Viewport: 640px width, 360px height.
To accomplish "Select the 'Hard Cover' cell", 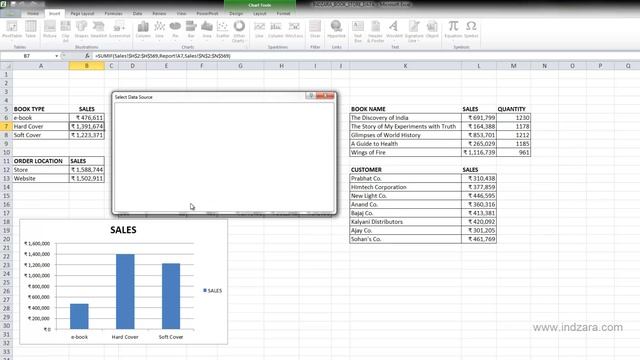I will 41,126.
